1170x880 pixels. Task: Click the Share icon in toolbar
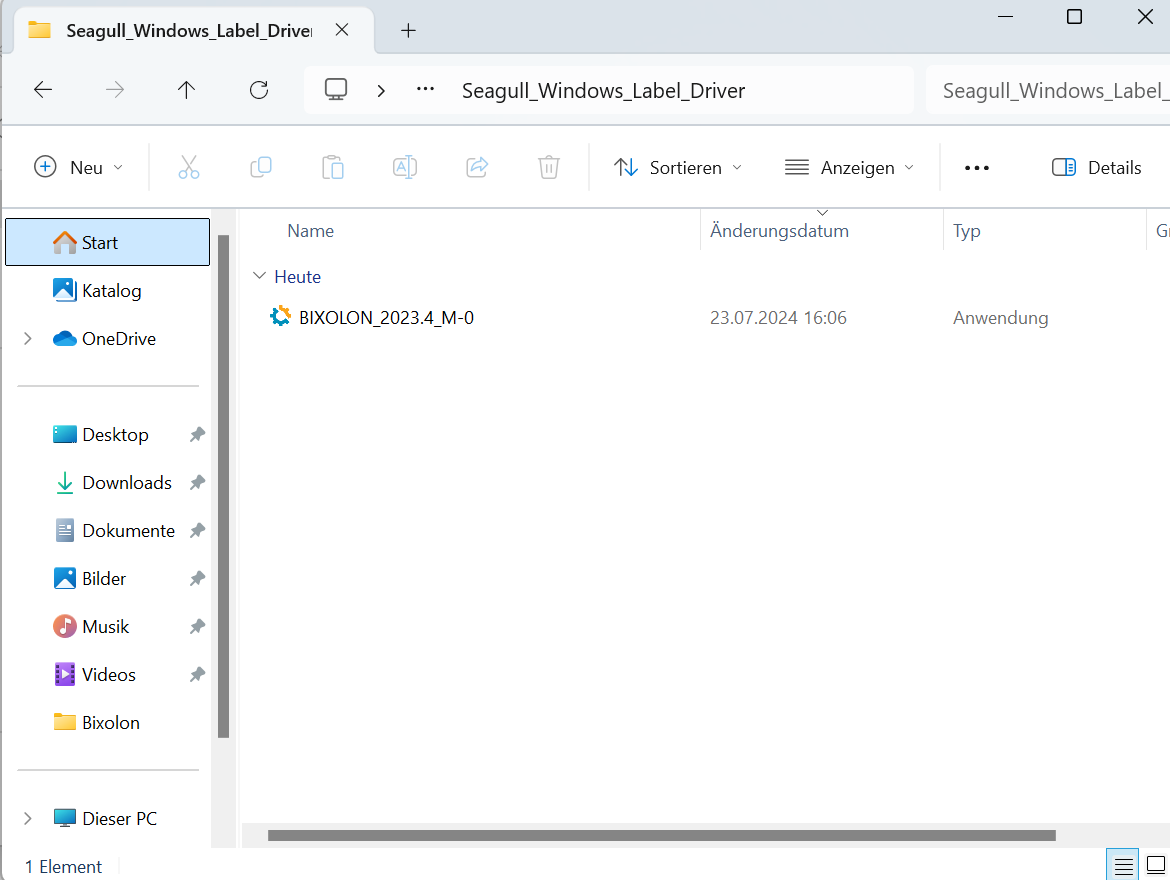[477, 167]
